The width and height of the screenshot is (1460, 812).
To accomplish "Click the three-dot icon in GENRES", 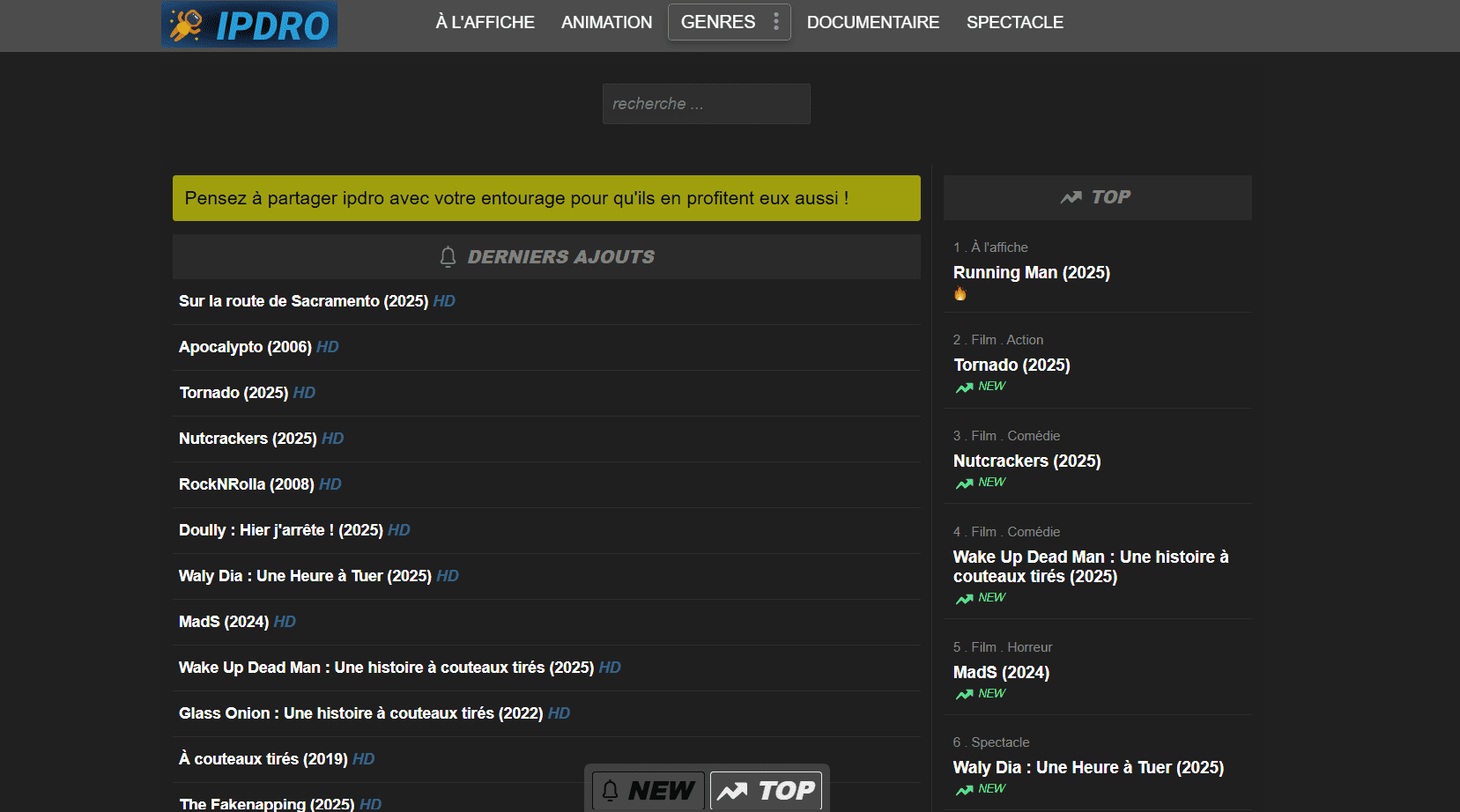I will [x=776, y=22].
